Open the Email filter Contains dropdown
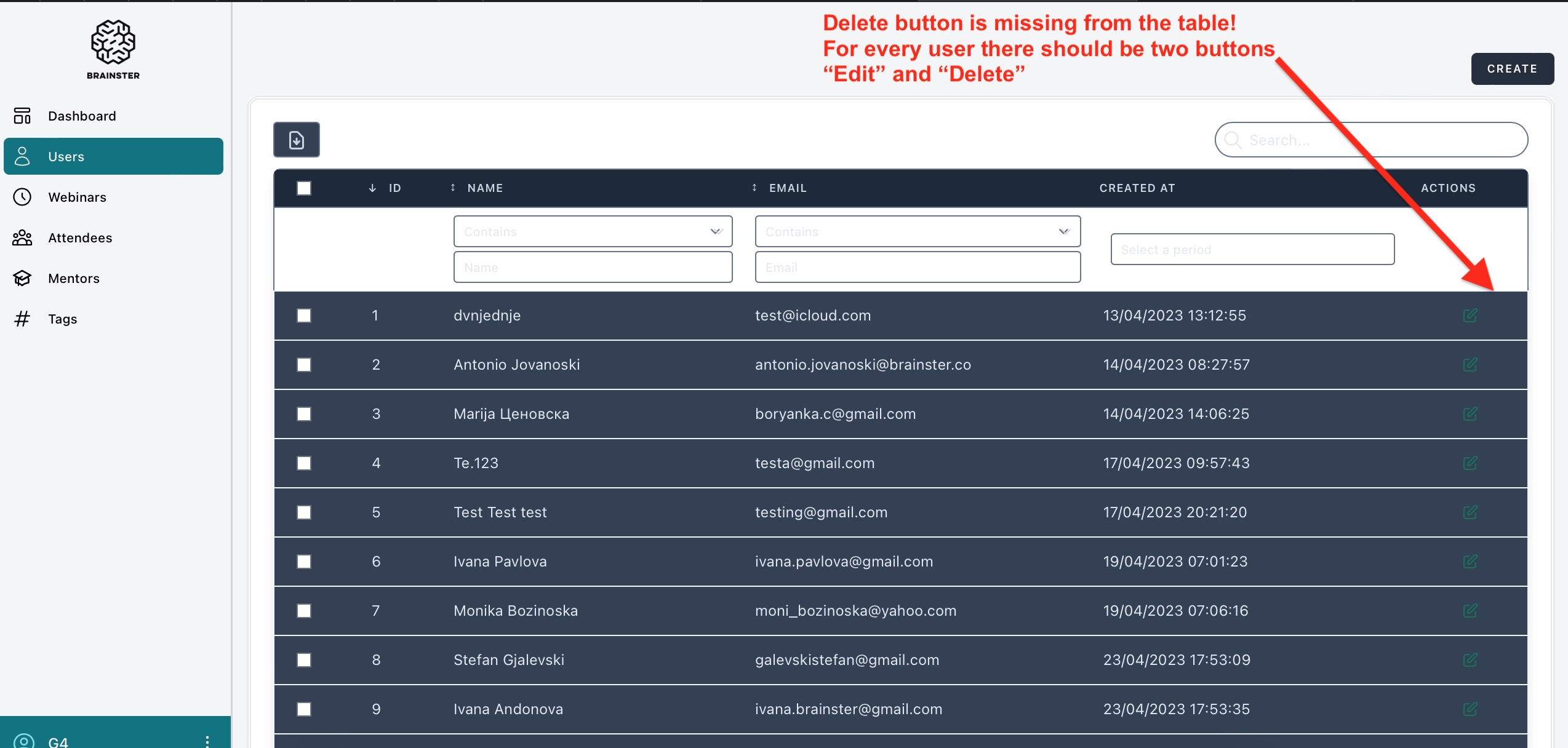 point(917,231)
